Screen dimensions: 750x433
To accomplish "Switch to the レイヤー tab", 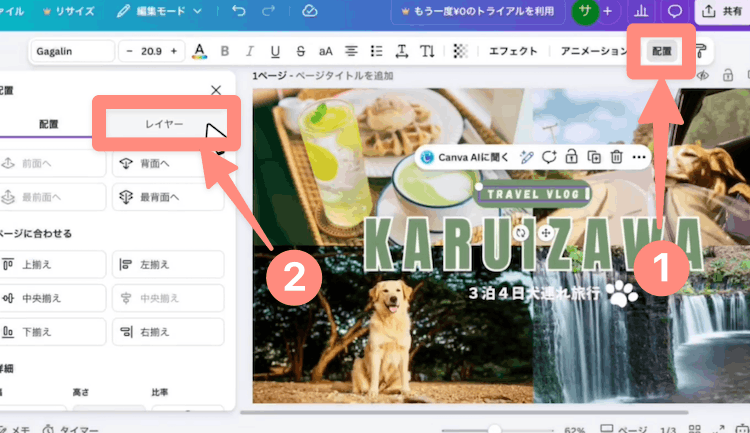I will tap(164, 124).
